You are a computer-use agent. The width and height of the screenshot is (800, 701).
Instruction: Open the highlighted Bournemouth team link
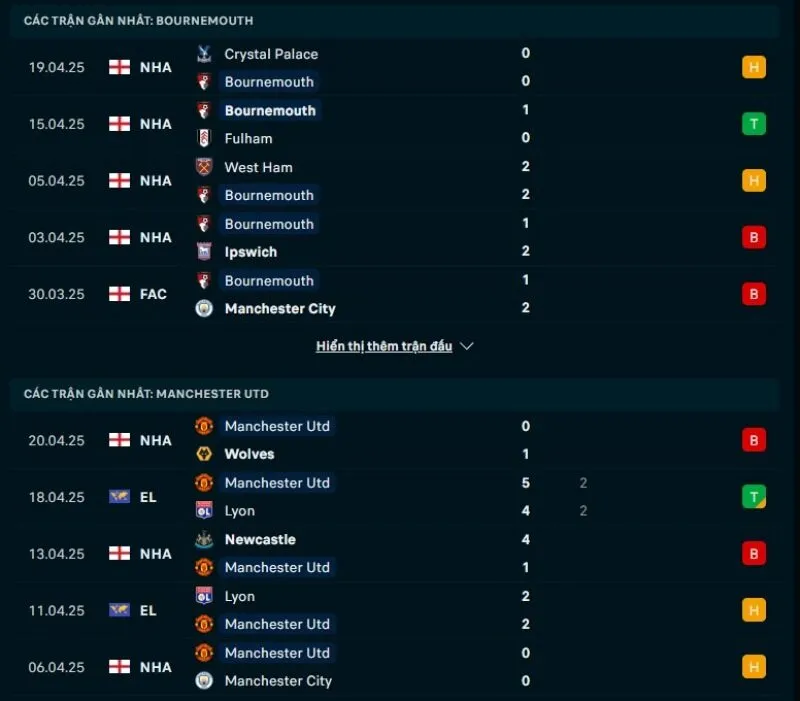[268, 82]
